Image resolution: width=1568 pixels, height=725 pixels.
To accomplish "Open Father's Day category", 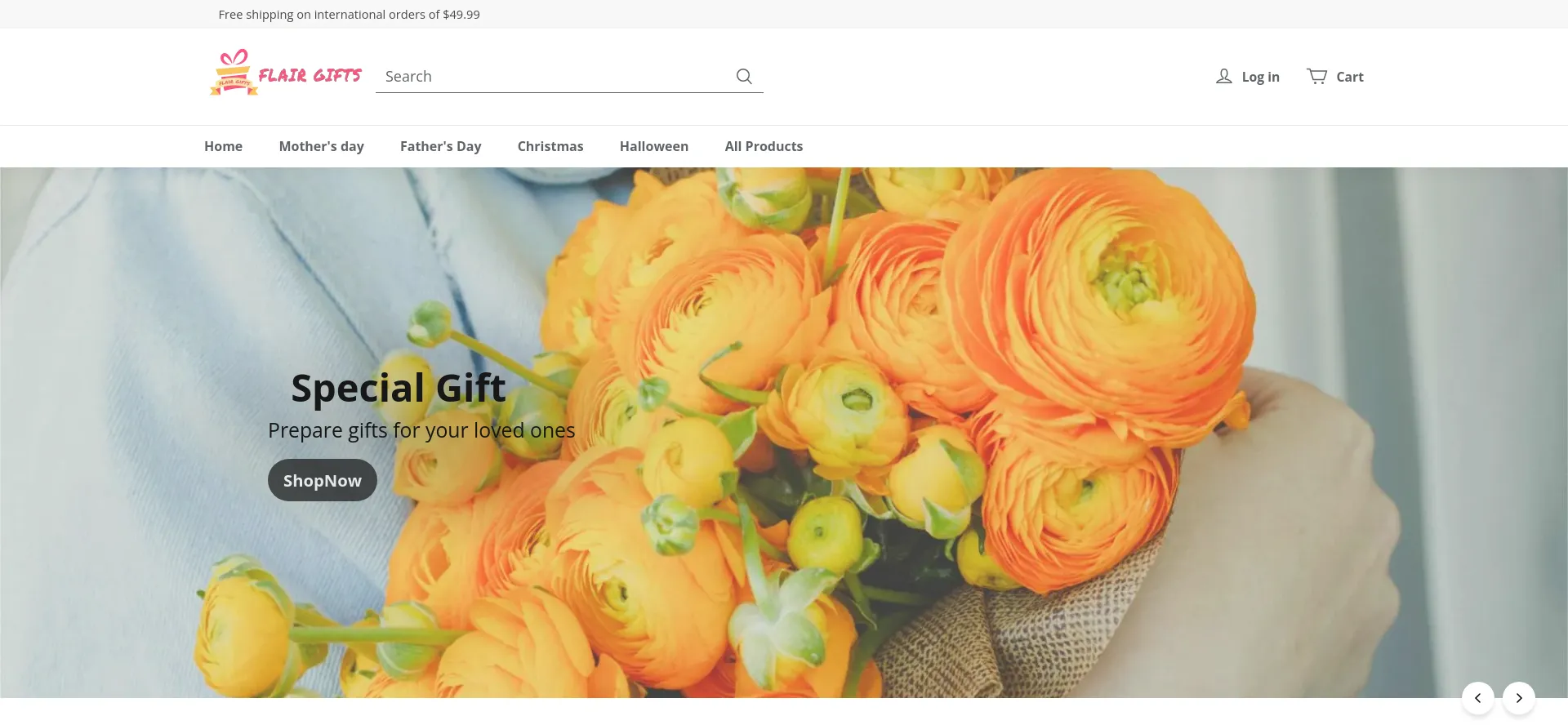I will coord(440,146).
